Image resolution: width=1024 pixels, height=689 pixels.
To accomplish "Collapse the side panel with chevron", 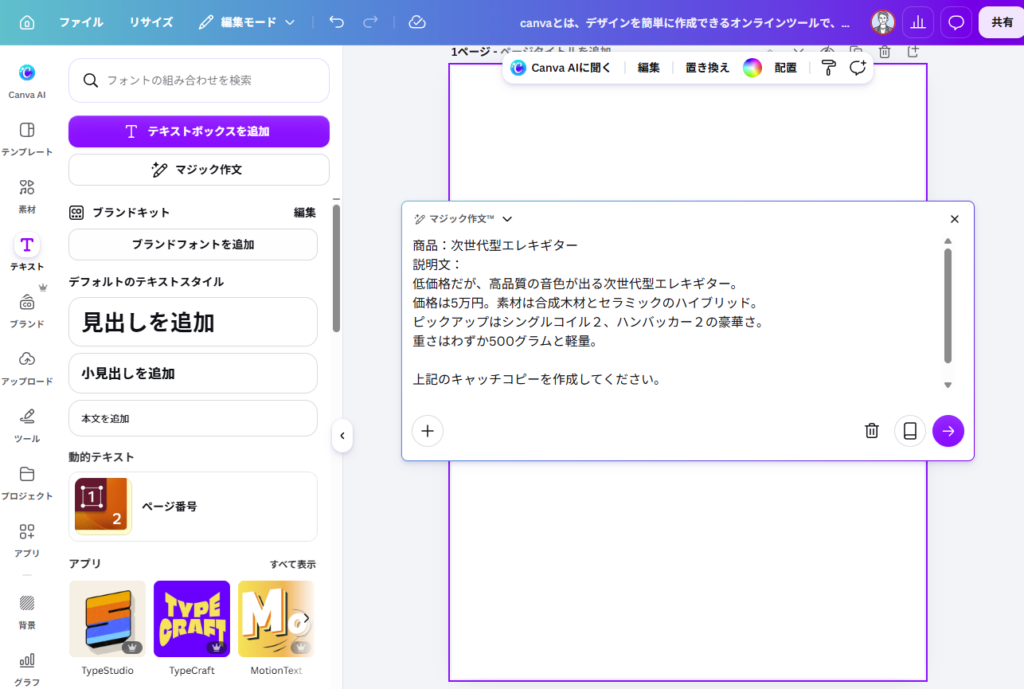I will tap(342, 436).
